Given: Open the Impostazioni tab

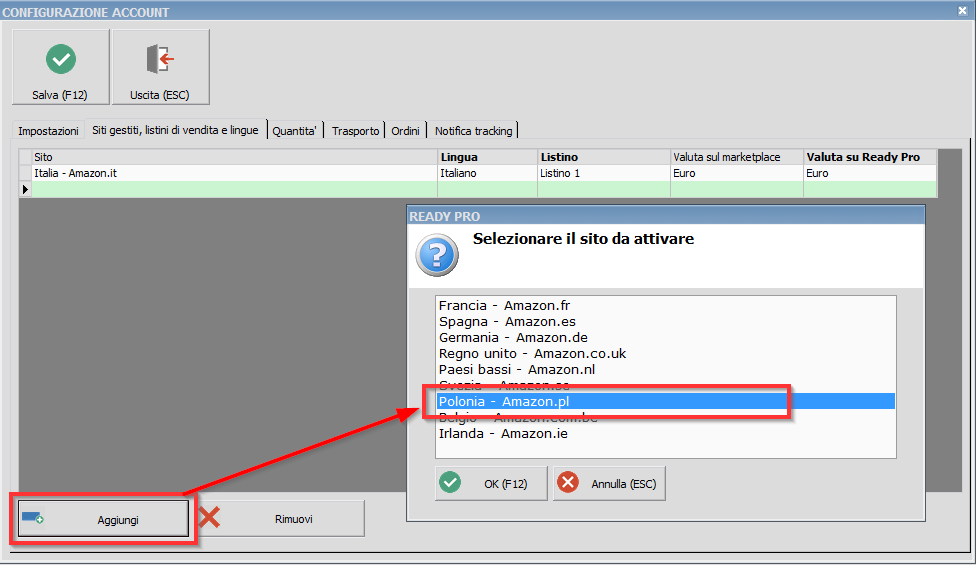Looking at the screenshot, I should [x=48, y=131].
